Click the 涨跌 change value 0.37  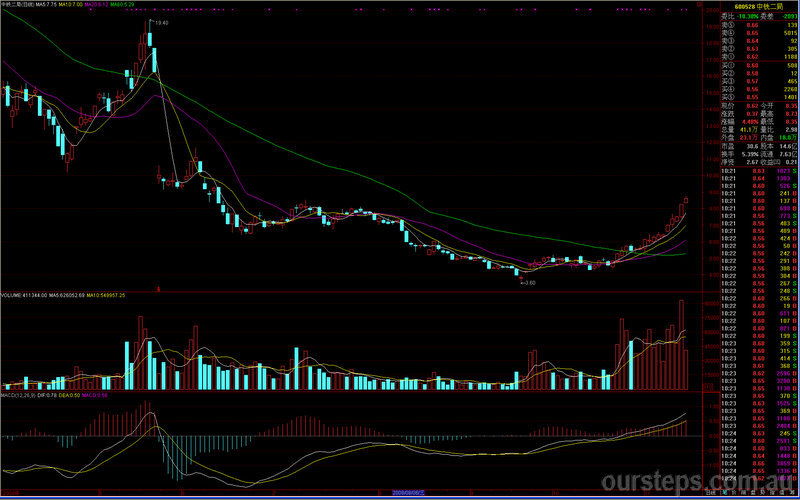pos(753,114)
